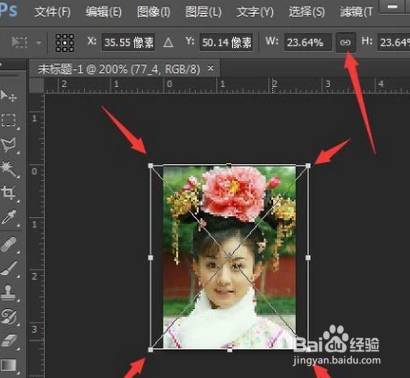The height and width of the screenshot is (378, 410).
Task: Open the 图像(I) menu
Action: point(154,12)
